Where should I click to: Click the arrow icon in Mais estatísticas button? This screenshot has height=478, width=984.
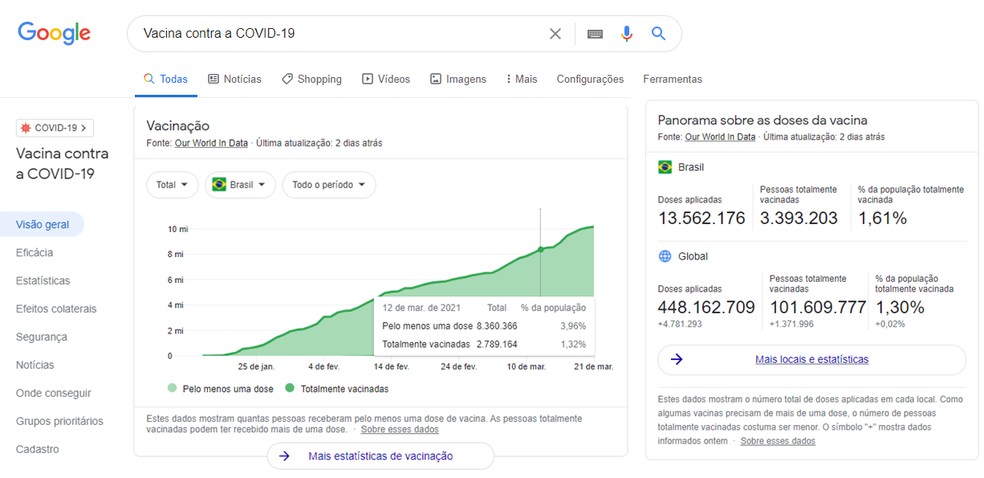[x=284, y=456]
